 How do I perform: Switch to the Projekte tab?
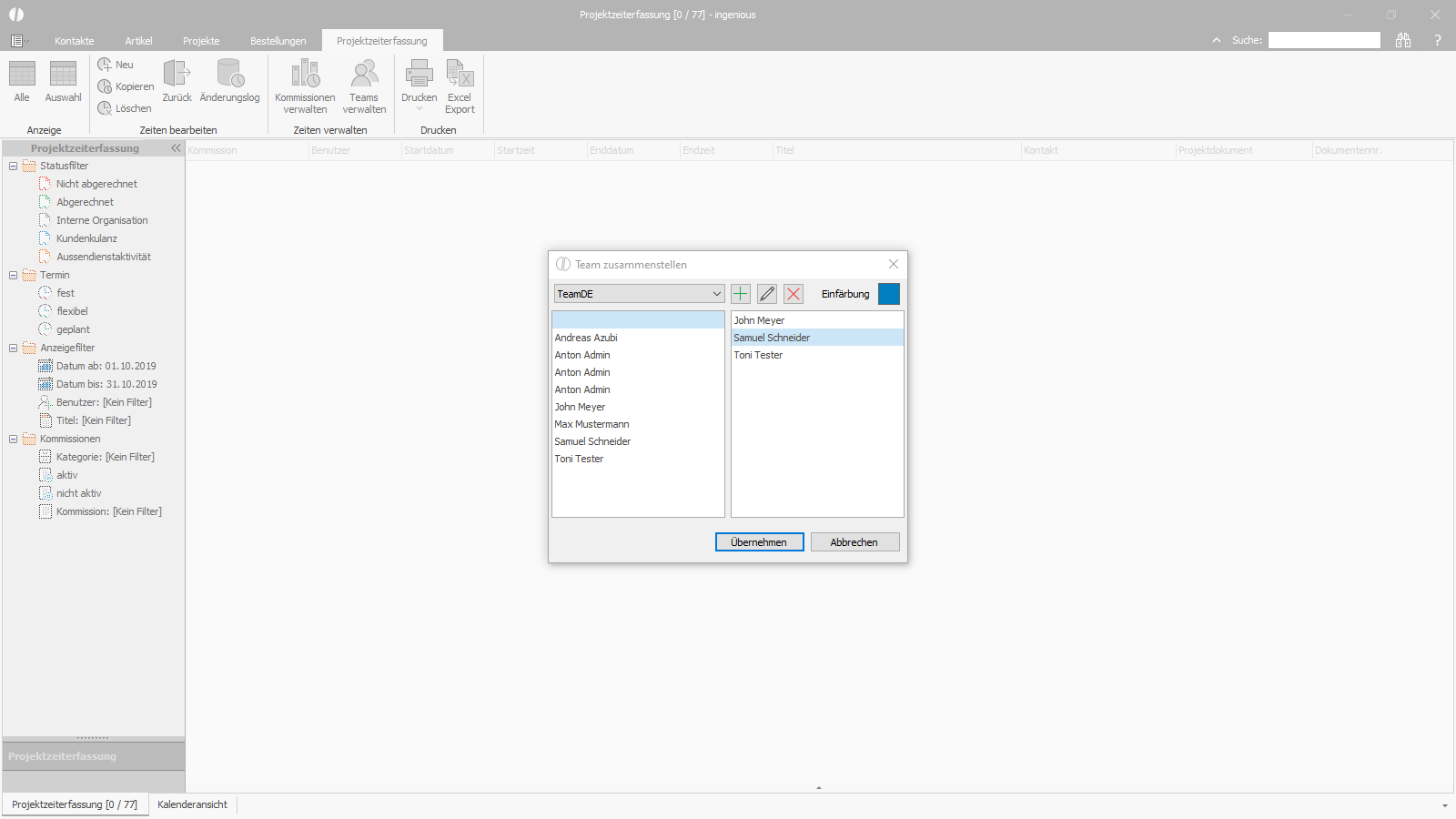[201, 41]
